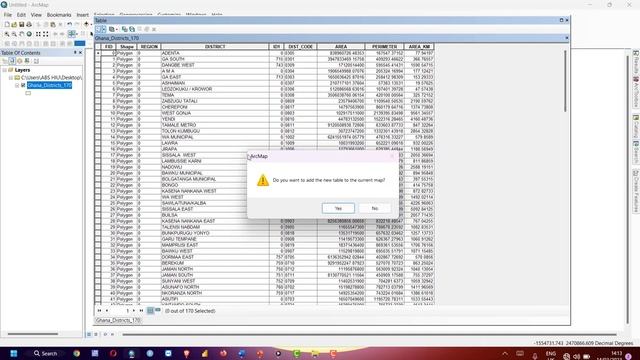
Task: Click Switch Selection icon in Table toolbar
Action: (132, 29)
